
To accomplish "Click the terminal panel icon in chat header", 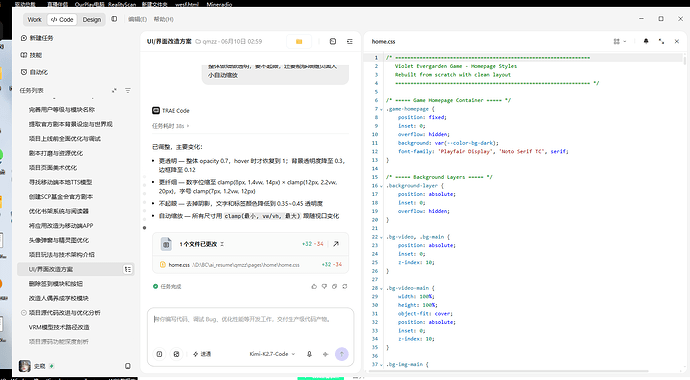I will 333,41.
